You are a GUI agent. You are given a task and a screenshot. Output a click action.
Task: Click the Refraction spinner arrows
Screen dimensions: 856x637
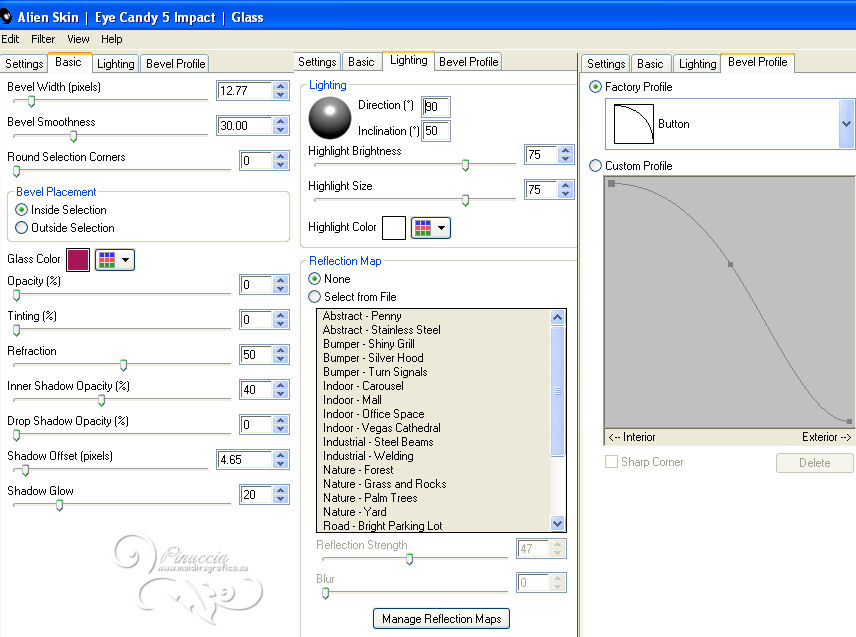pyautogui.click(x=281, y=354)
